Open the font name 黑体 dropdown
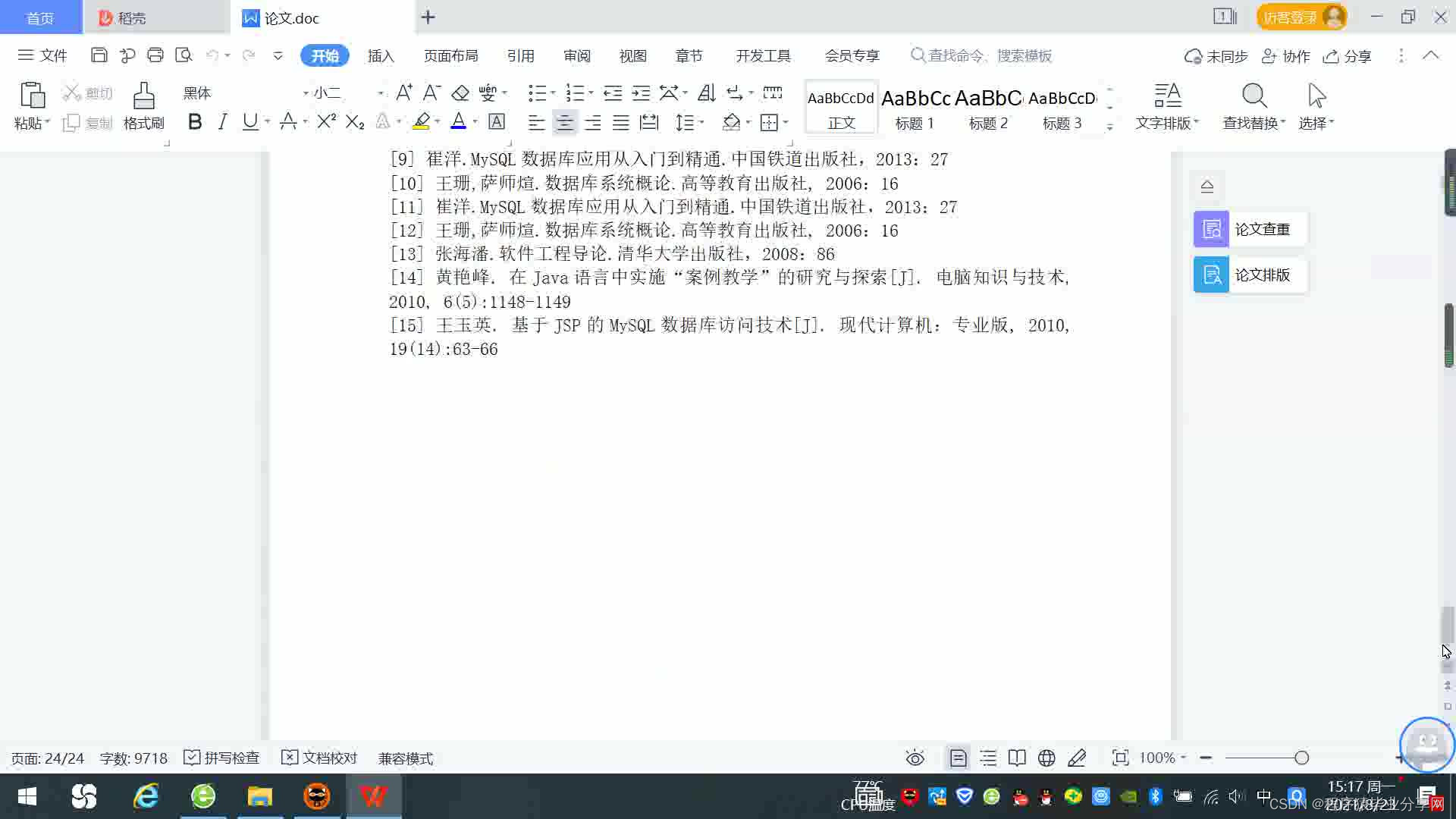This screenshot has height=819, width=1456. click(306, 93)
